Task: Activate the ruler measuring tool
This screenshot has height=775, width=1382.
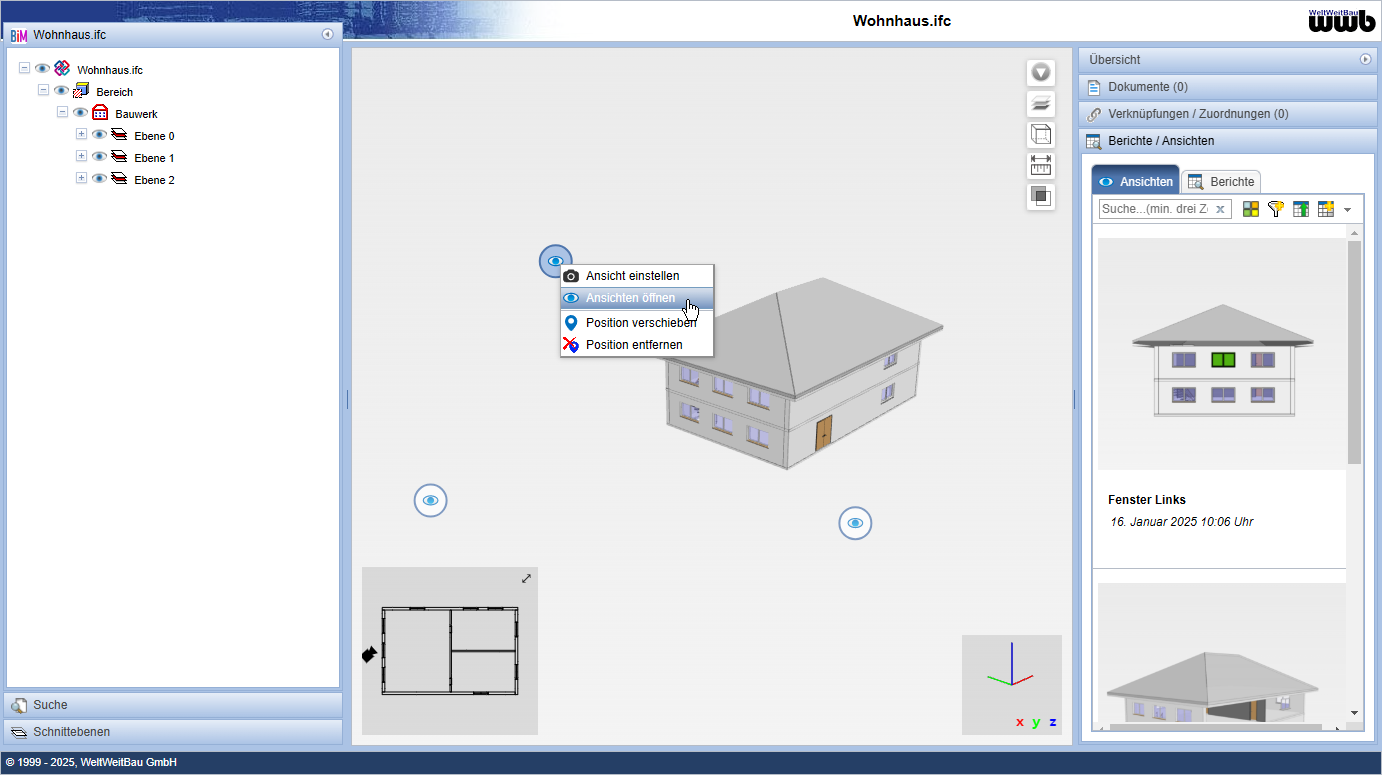Action: tap(1041, 165)
